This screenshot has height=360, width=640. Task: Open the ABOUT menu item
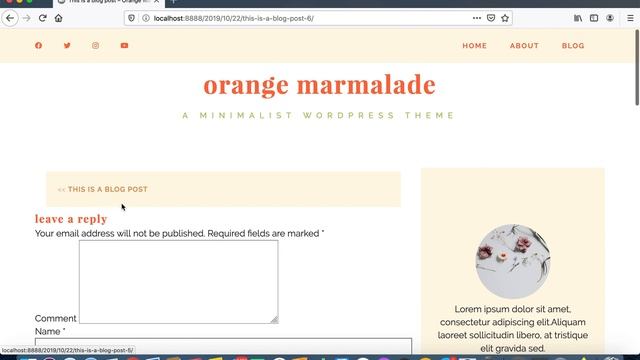524,46
